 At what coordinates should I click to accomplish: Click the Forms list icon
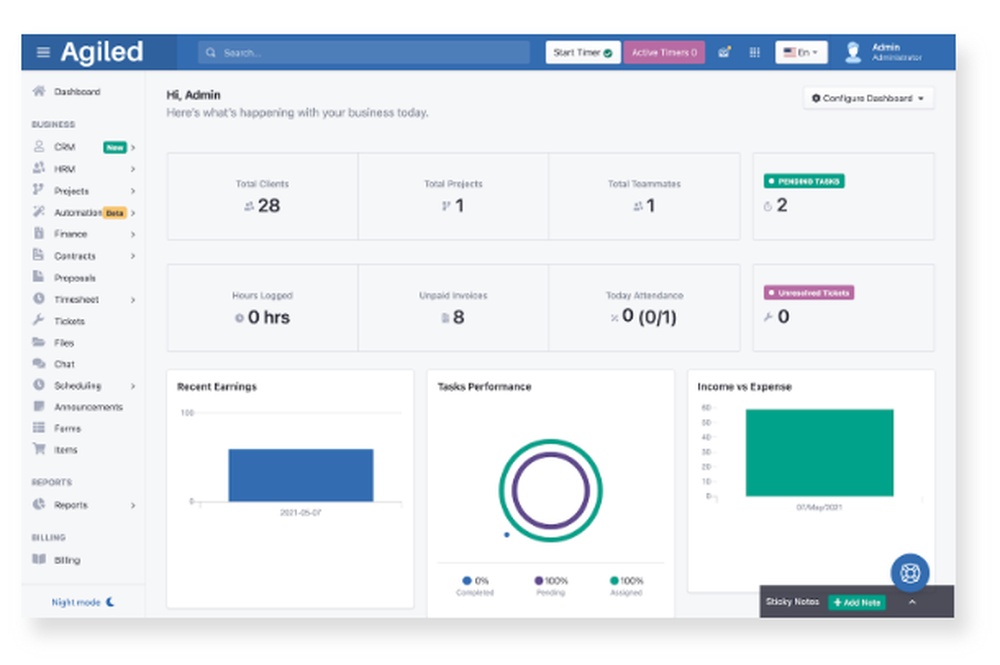tap(39, 427)
